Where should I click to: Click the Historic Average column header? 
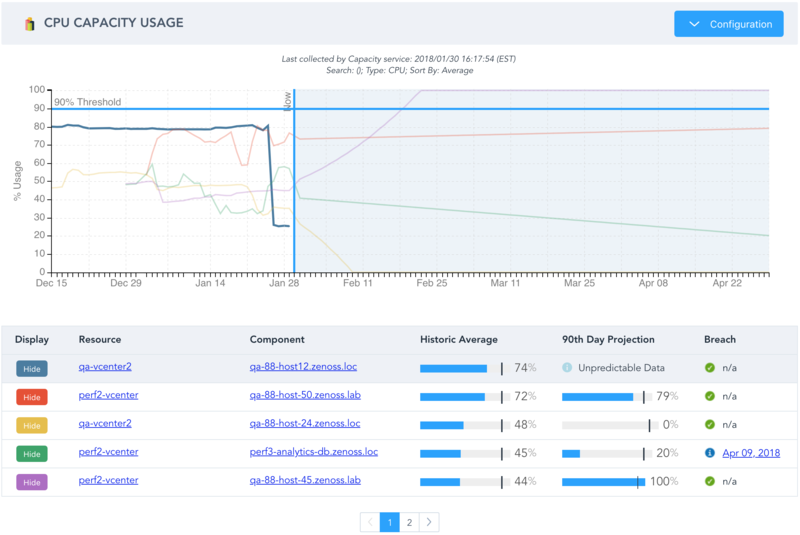point(459,340)
